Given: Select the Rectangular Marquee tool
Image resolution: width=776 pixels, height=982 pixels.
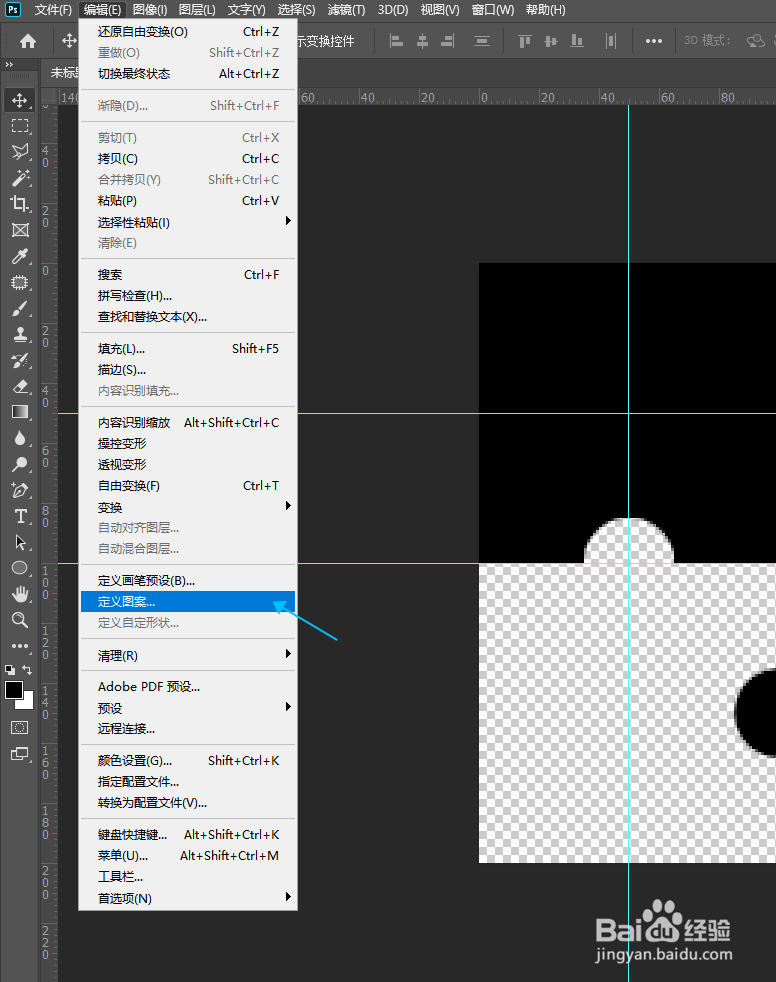Looking at the screenshot, I should click(x=20, y=126).
